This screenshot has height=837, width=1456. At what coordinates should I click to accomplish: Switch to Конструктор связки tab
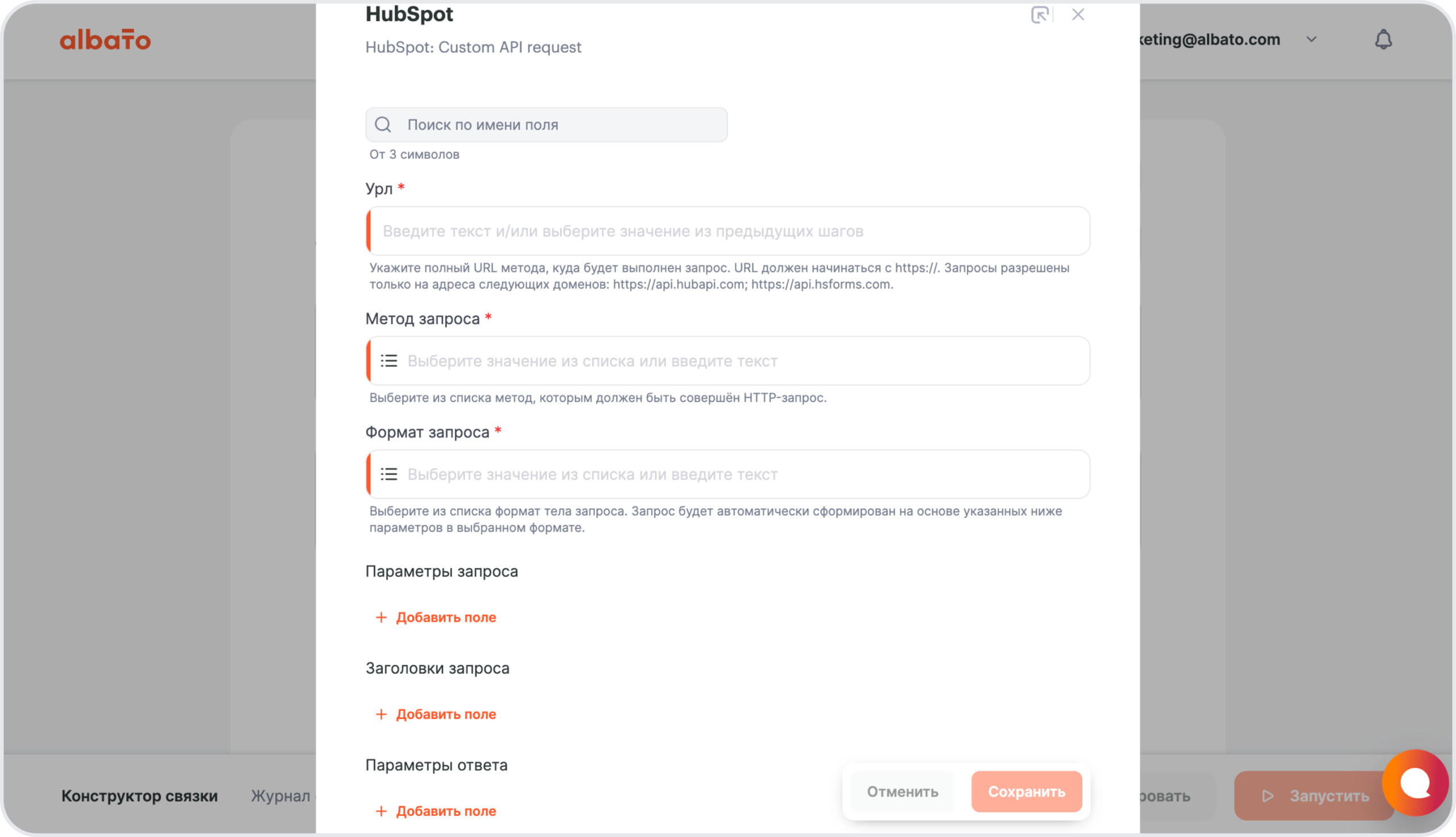(139, 796)
